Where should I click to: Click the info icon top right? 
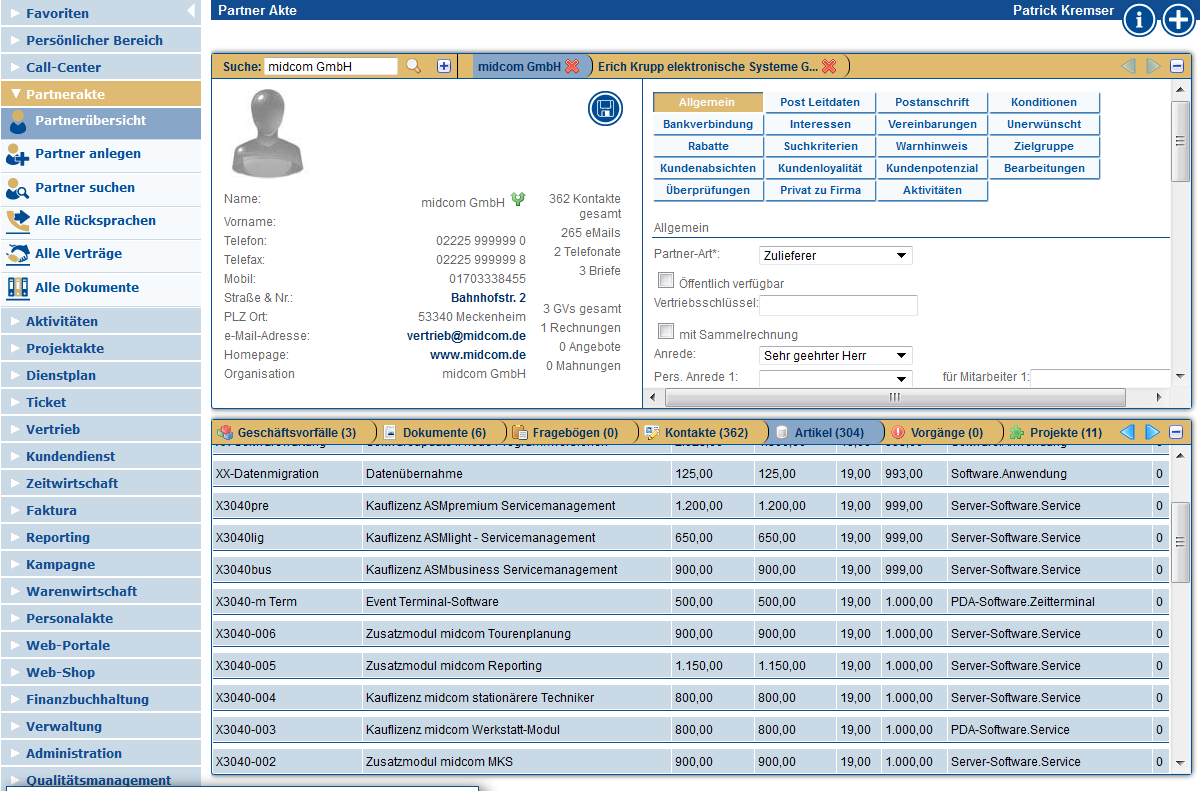coord(1139,20)
